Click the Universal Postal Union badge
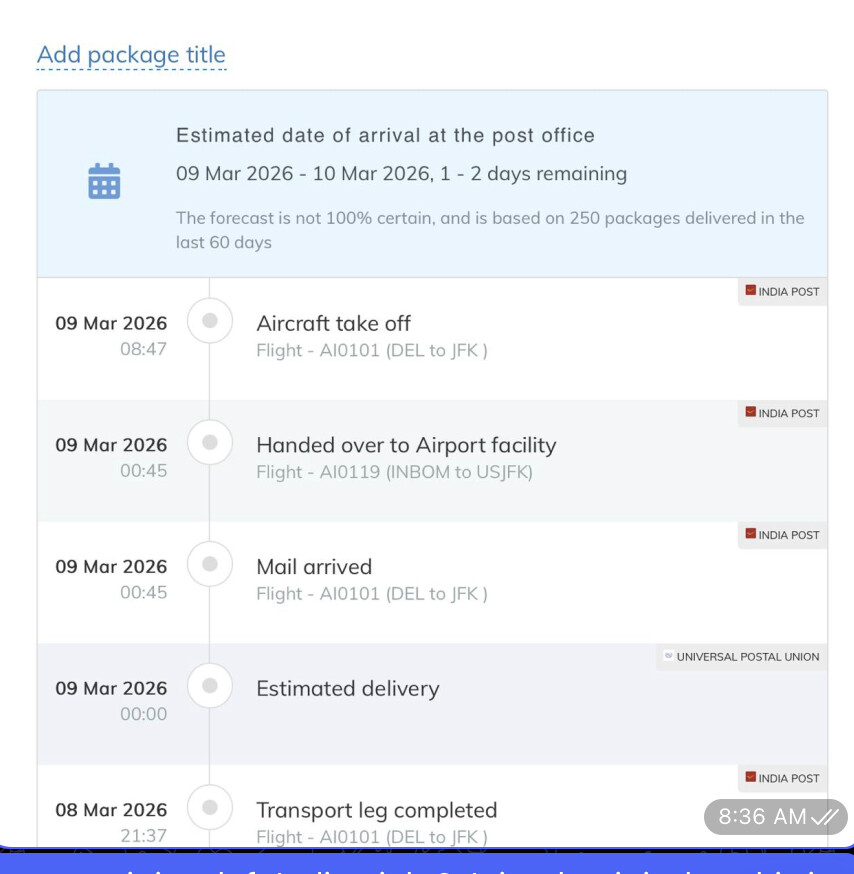The width and height of the screenshot is (854, 874). click(x=741, y=657)
